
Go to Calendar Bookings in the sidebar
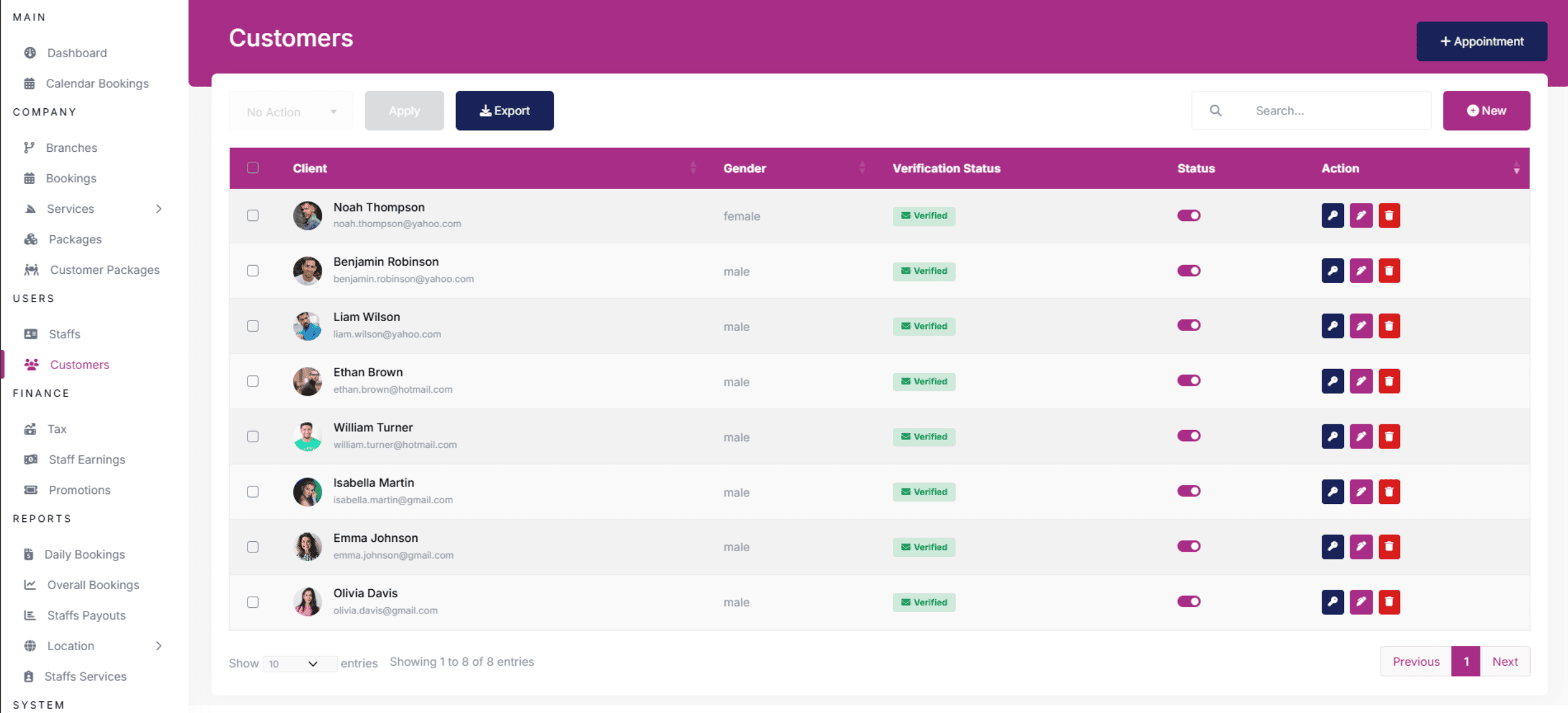coord(97,83)
